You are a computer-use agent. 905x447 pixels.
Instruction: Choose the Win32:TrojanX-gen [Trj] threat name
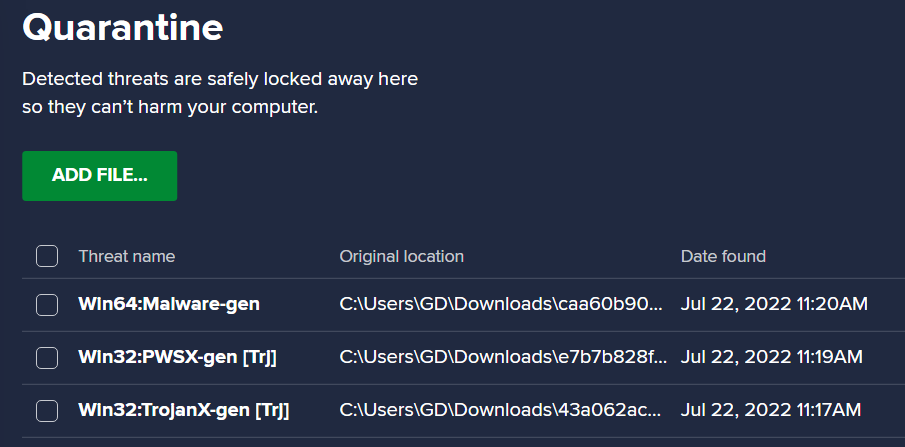click(184, 410)
